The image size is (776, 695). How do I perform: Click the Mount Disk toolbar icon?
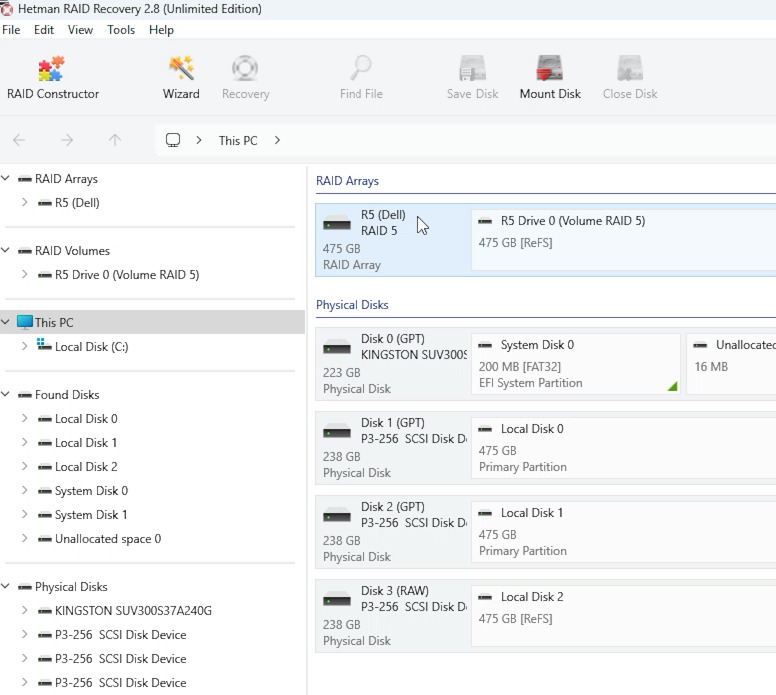coord(550,68)
